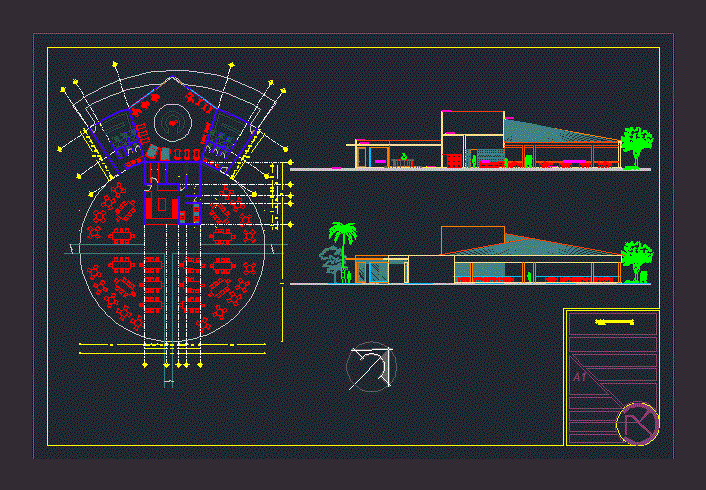706x490 pixels.
Task: Select the green tree right of lower elevation
Action: (x=635, y=260)
